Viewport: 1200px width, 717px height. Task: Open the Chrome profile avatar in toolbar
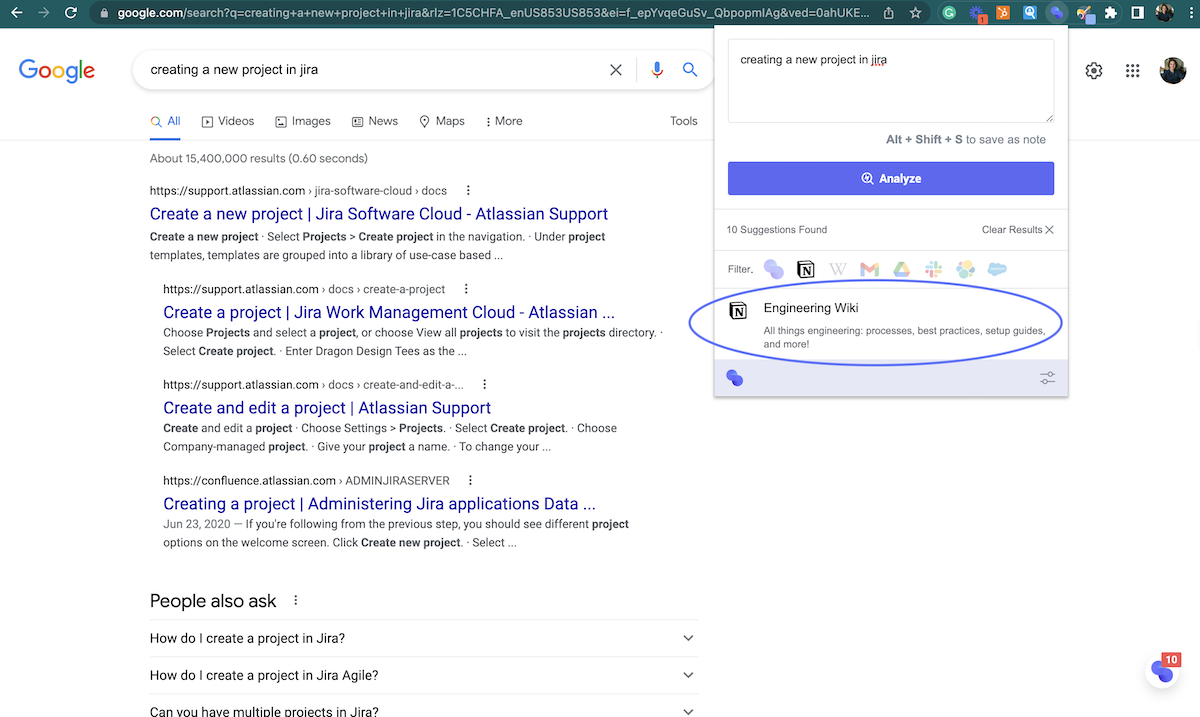click(1165, 13)
